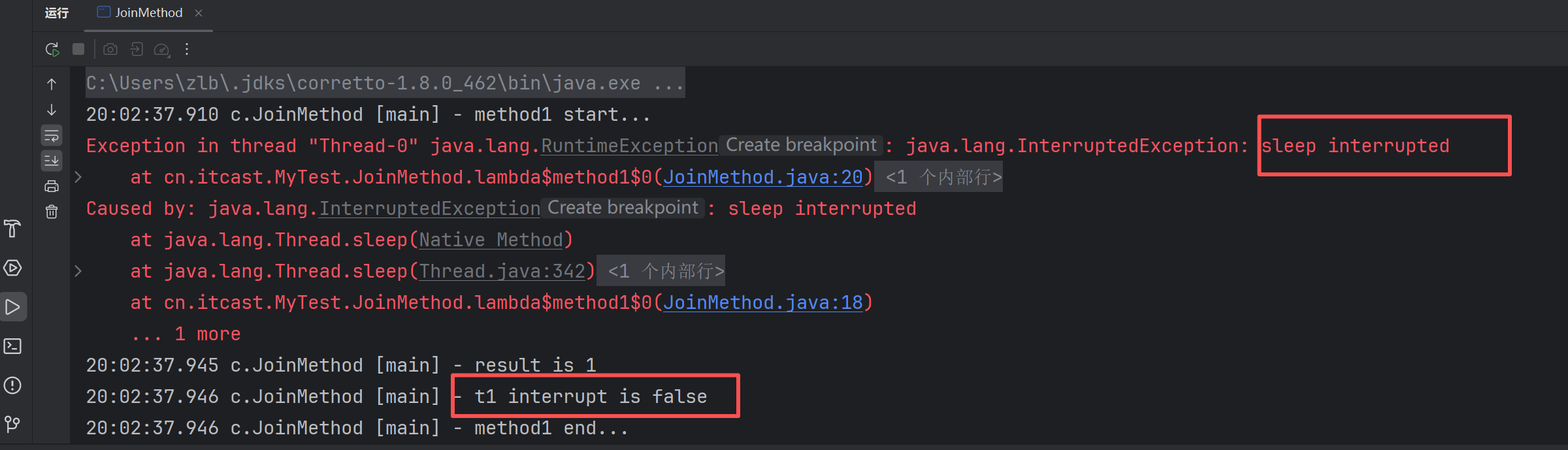Screen dimensions: 1568x450
Task: Click the 'result is 1' log line
Action: click(340, 365)
